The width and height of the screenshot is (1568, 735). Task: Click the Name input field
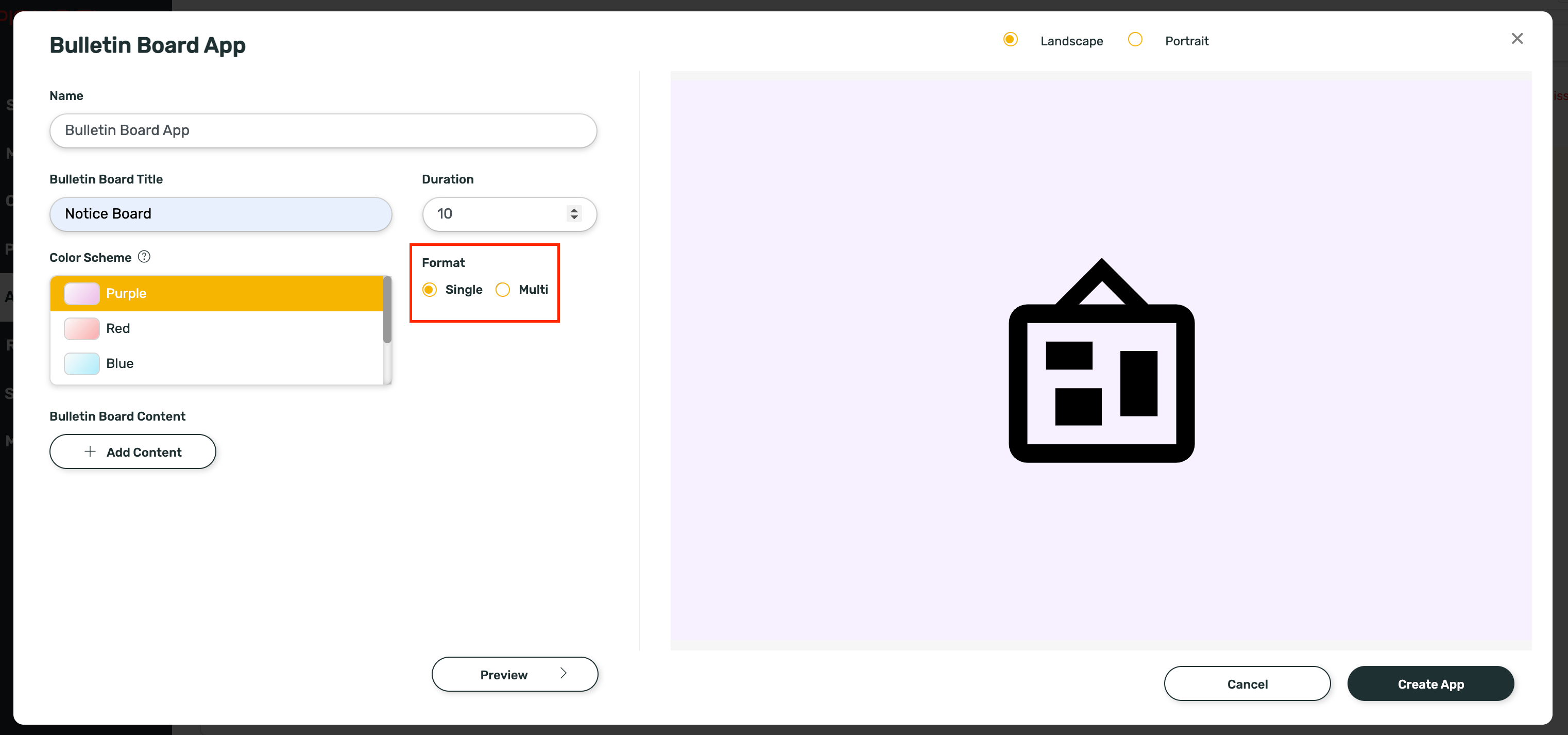[x=322, y=130]
